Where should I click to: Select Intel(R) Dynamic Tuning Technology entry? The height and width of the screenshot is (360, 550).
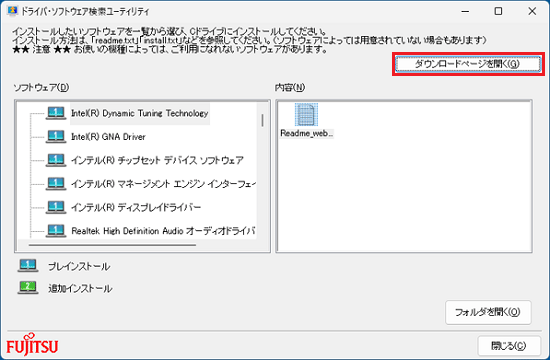point(140,113)
